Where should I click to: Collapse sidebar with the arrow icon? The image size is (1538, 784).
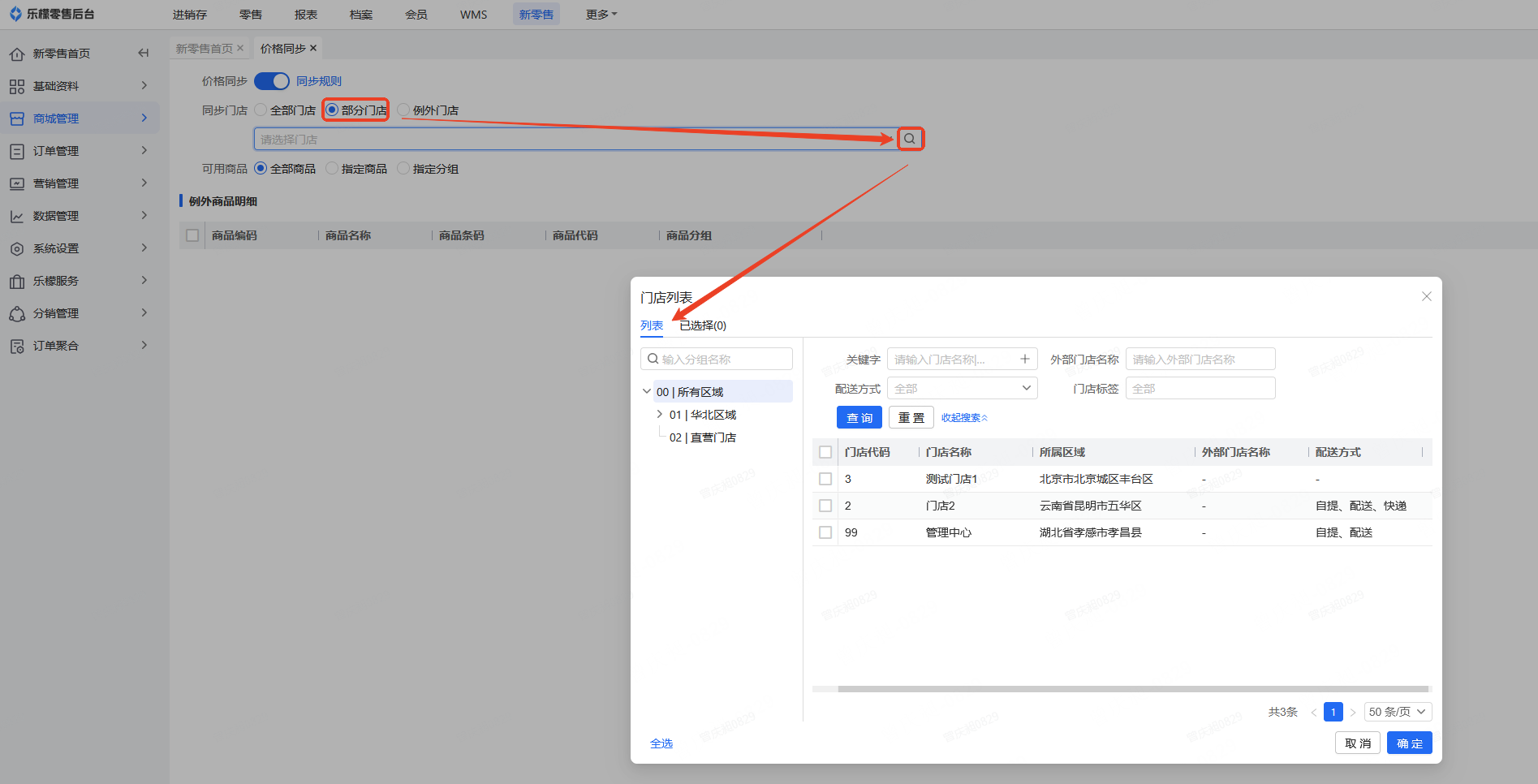click(x=144, y=53)
